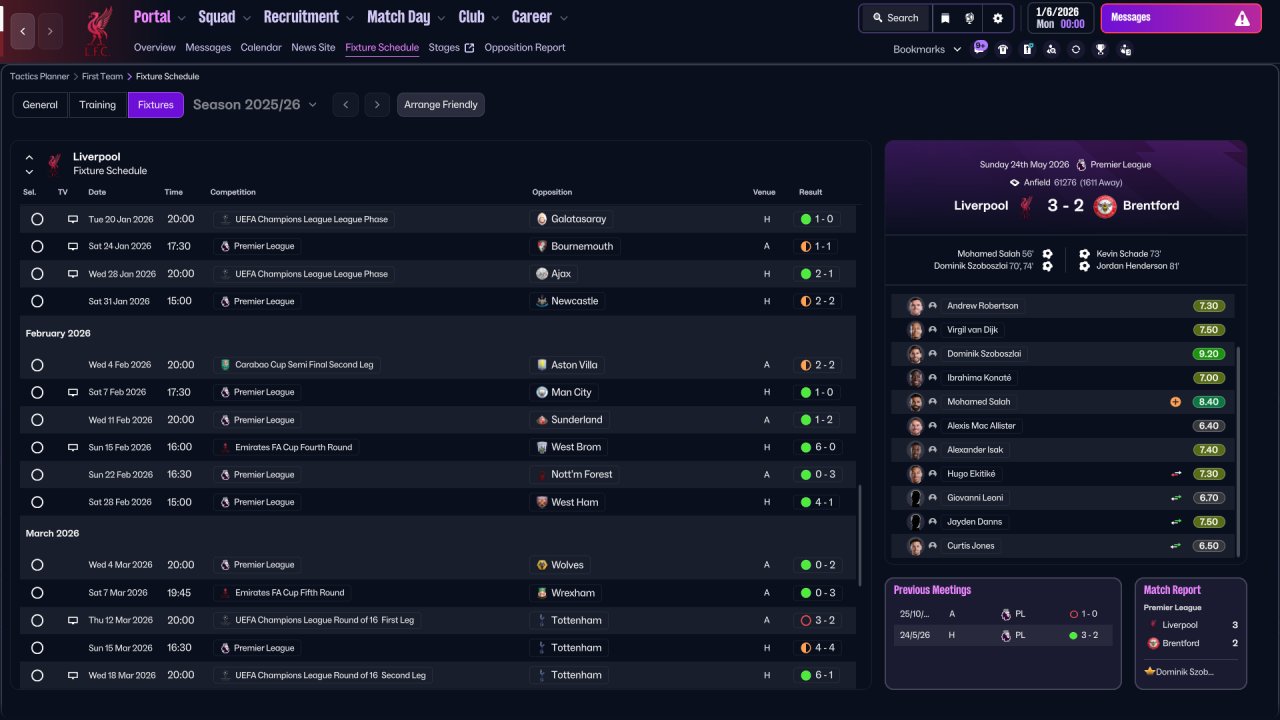Click the Wolves club badge

point(542,565)
